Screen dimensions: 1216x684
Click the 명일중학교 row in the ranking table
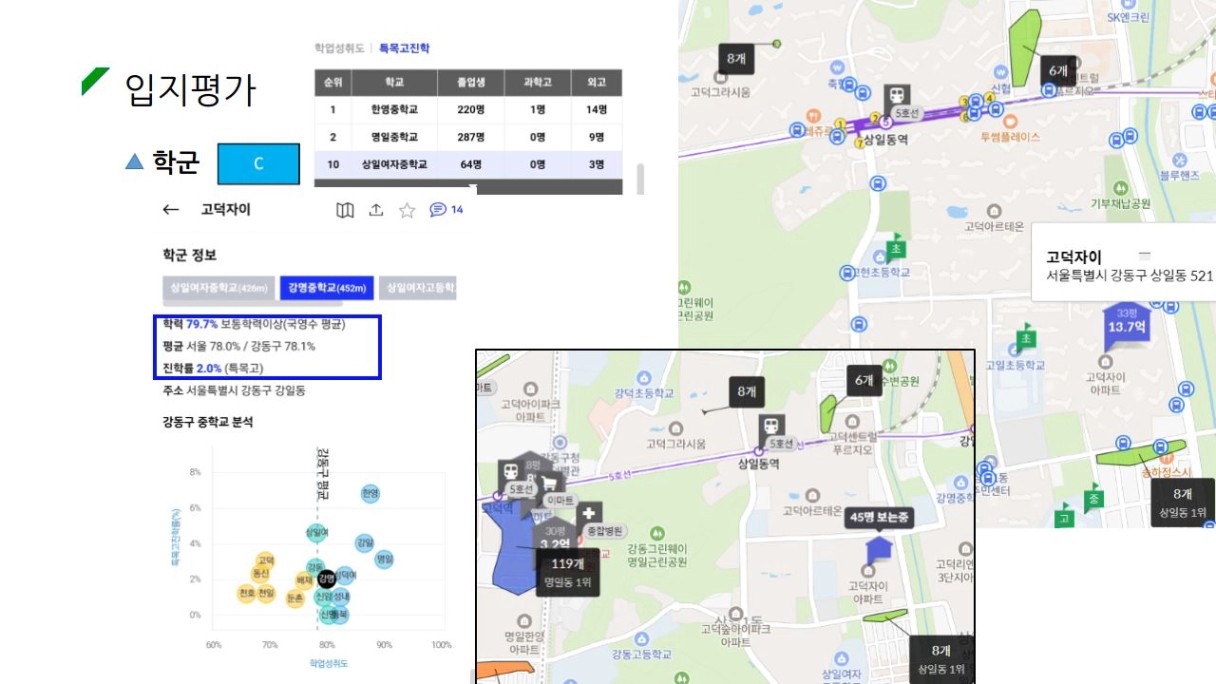468,137
